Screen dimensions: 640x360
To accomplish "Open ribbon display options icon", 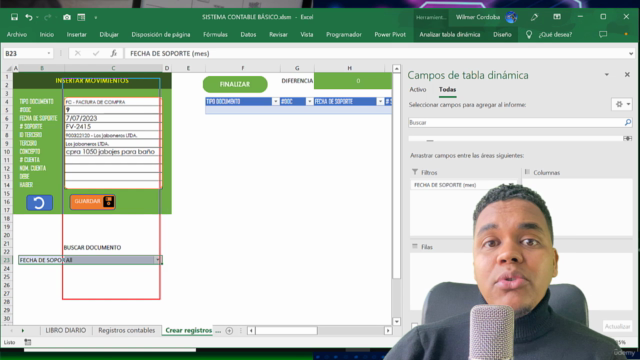I will click(557, 17).
